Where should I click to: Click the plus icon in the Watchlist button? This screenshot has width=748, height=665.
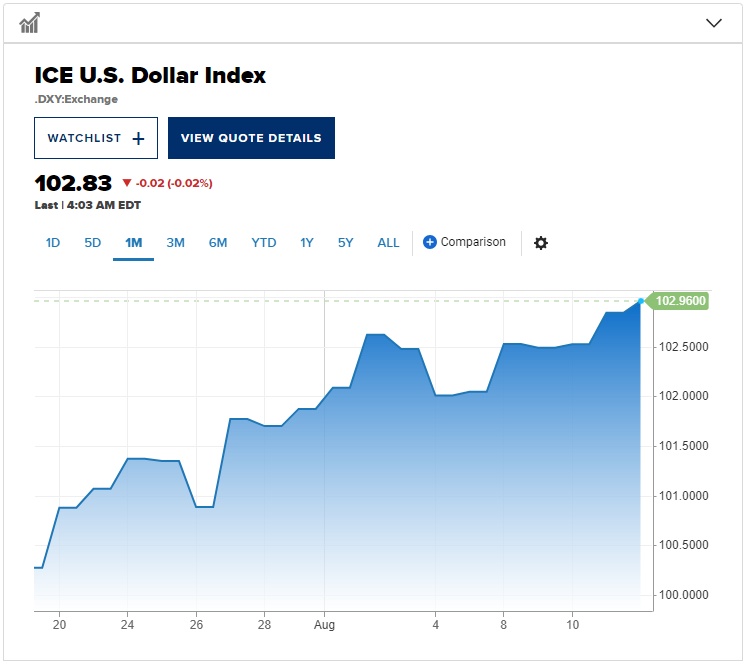[138, 138]
